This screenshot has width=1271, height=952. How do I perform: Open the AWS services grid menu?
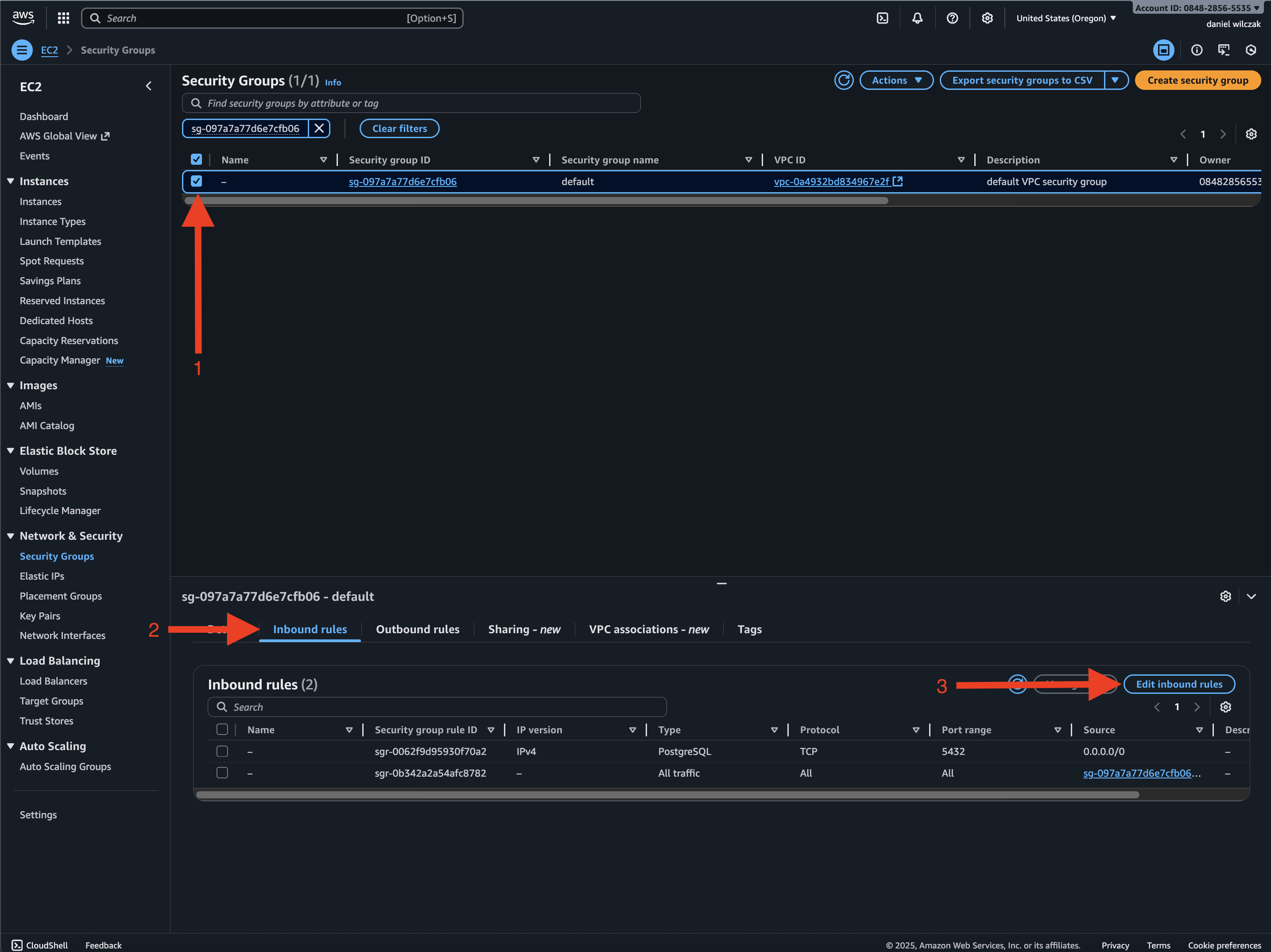[x=63, y=19]
